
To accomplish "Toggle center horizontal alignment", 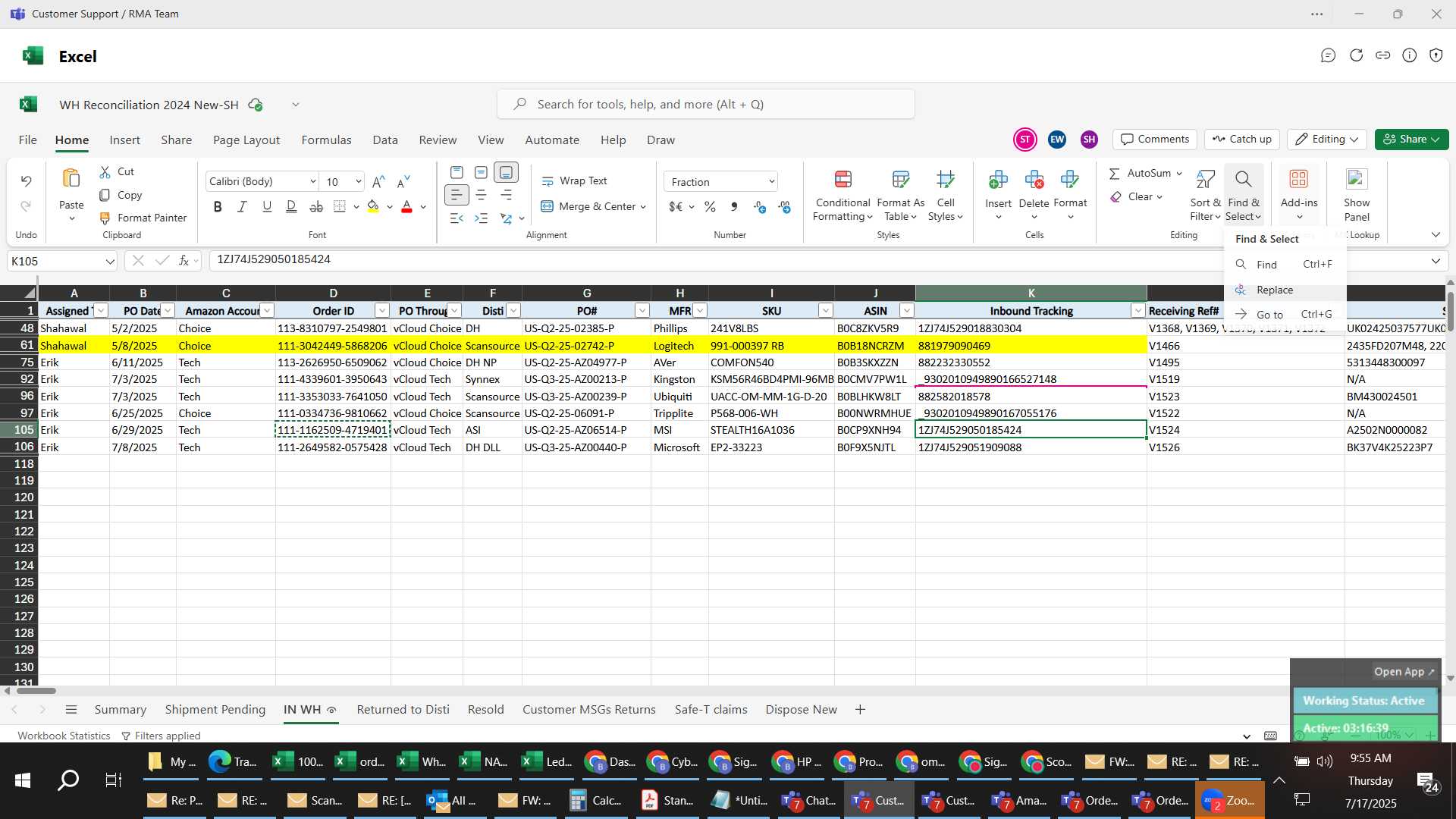I will [x=481, y=196].
